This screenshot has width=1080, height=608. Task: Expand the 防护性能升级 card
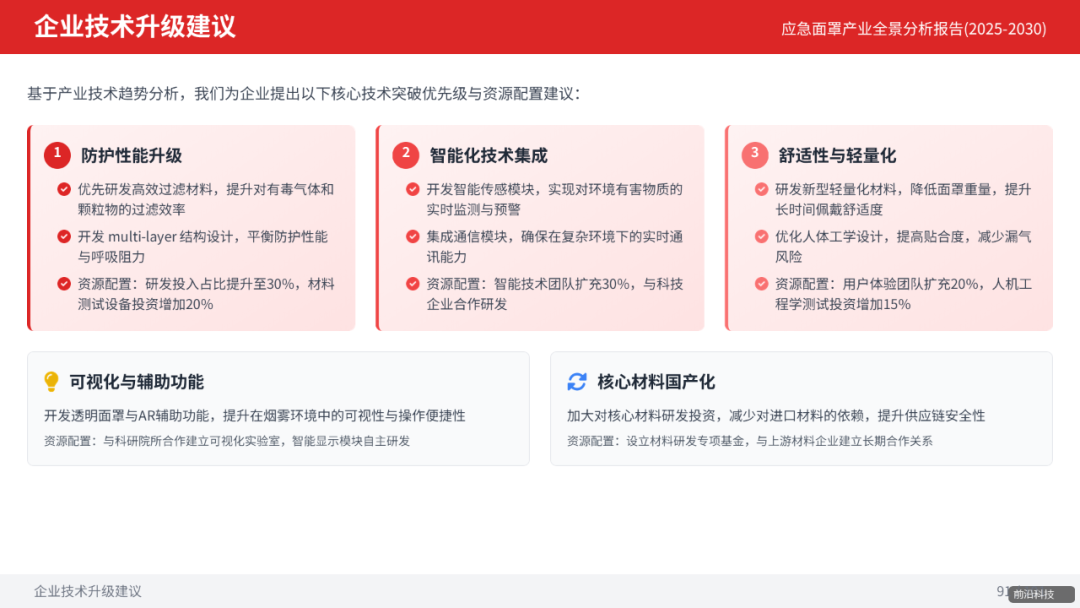[190, 227]
